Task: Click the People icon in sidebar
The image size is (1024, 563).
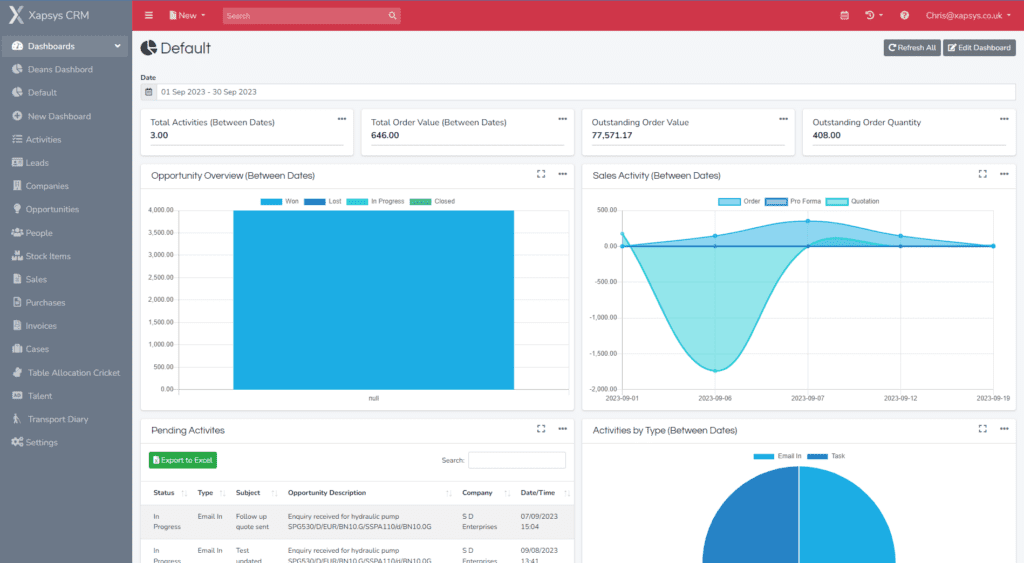Action: (x=17, y=233)
